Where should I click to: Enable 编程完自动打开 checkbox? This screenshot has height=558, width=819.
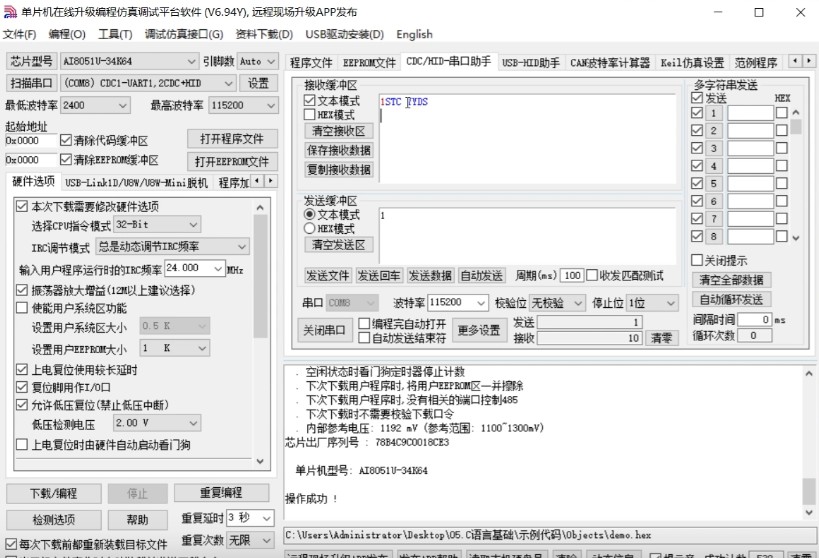coord(364,323)
